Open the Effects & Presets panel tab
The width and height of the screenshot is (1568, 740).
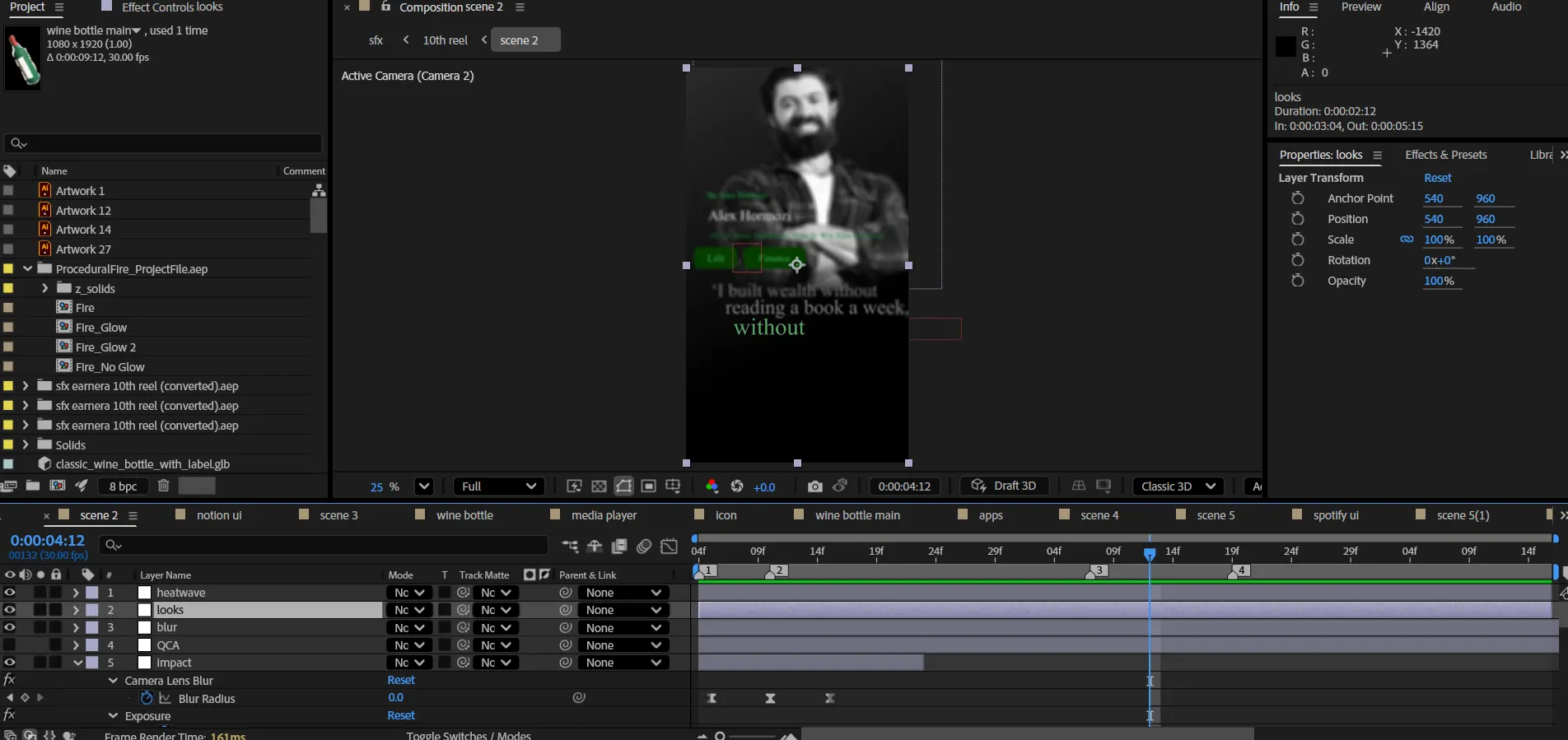pyautogui.click(x=1445, y=155)
